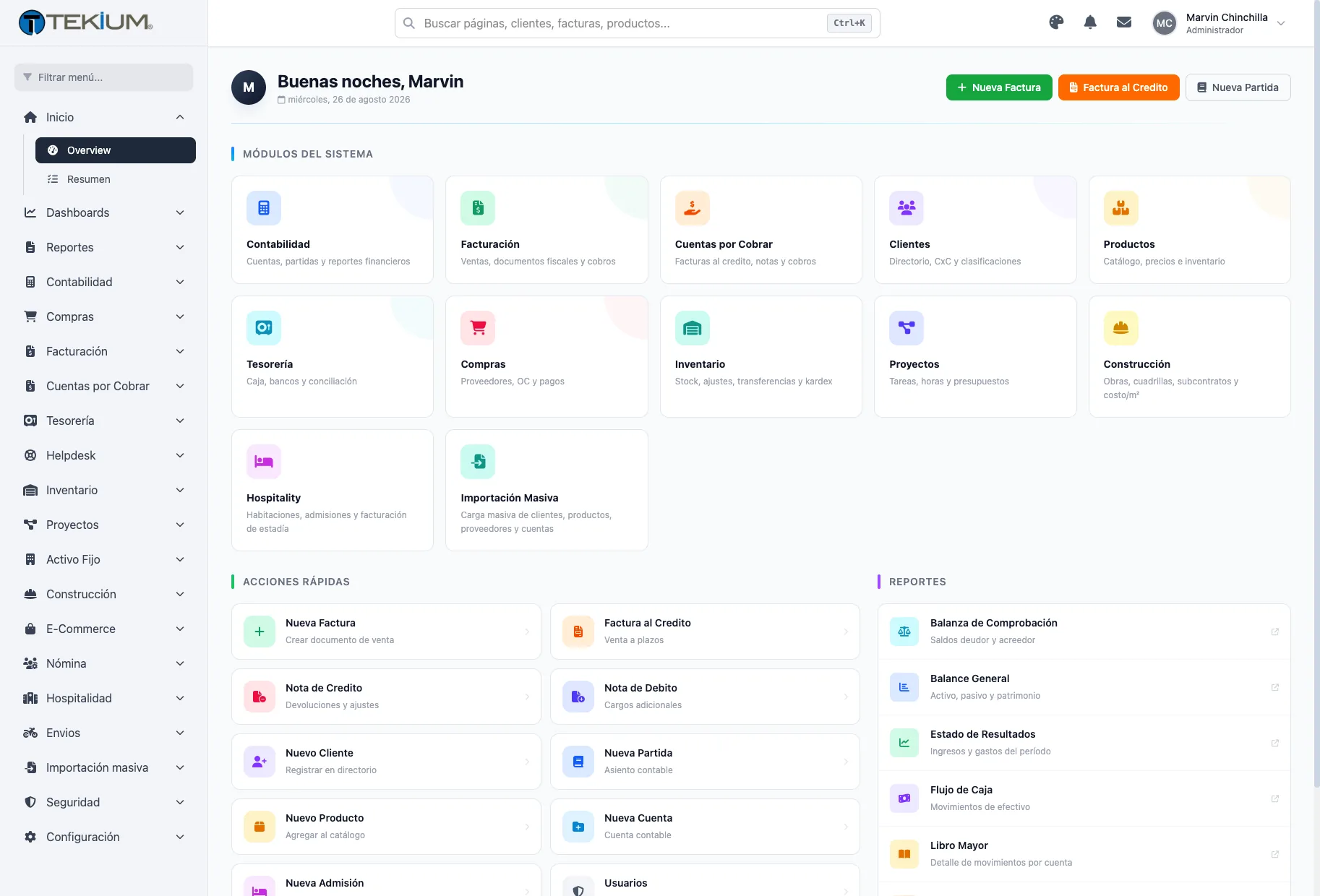Image resolution: width=1320 pixels, height=896 pixels.
Task: Click the Inventario module warehouse icon
Action: pyautogui.click(x=693, y=328)
